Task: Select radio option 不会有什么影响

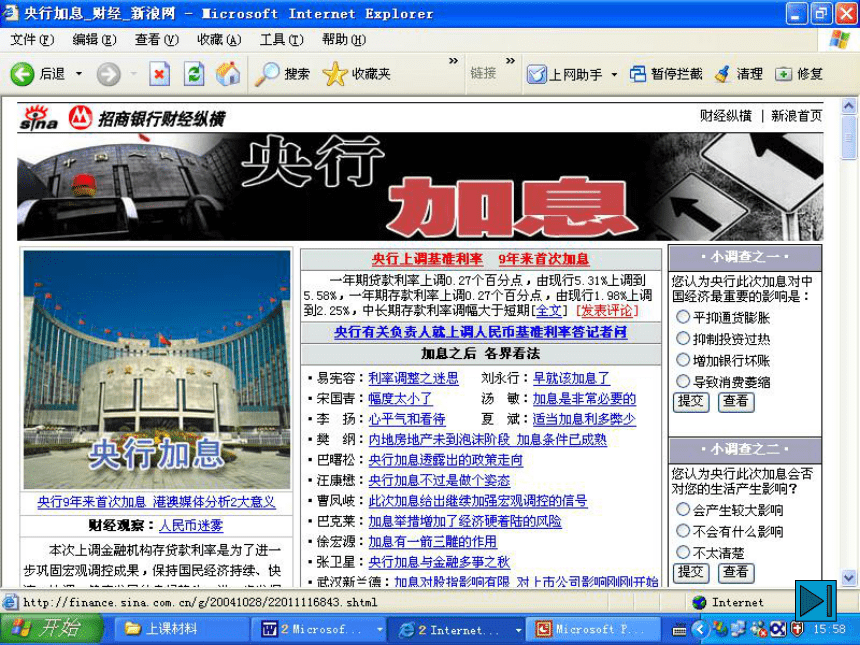Action: coord(682,530)
